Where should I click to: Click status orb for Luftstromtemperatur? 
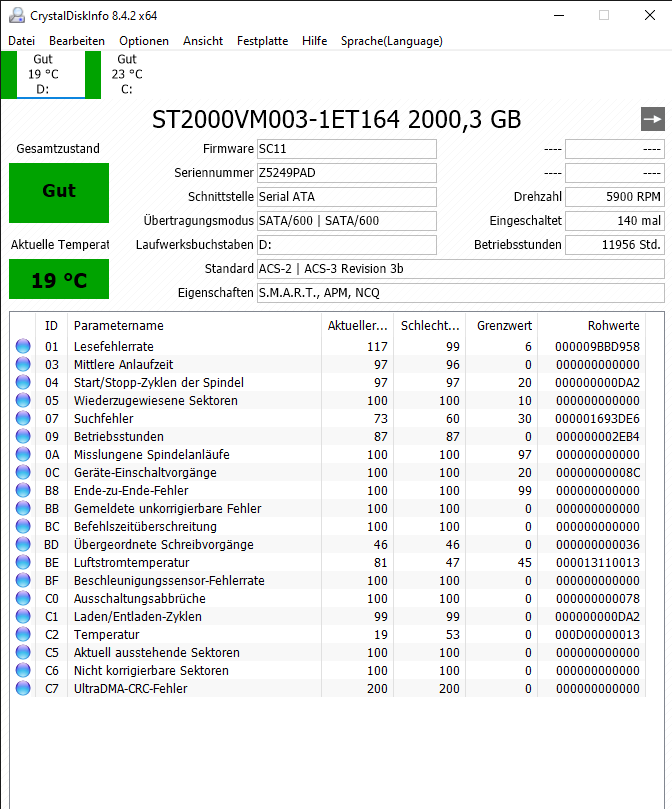(23, 562)
